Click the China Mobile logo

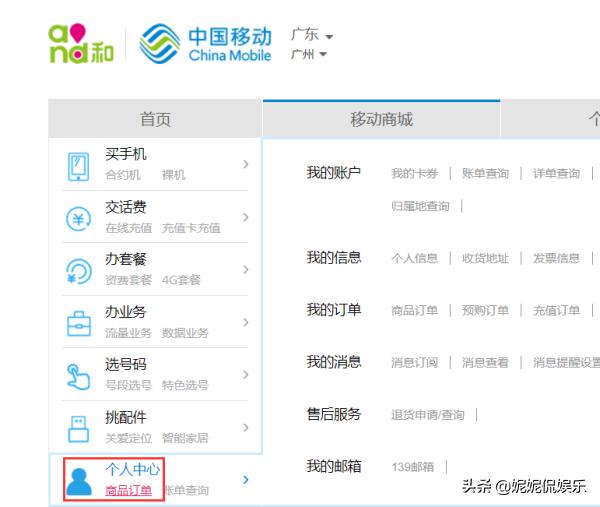pos(206,44)
